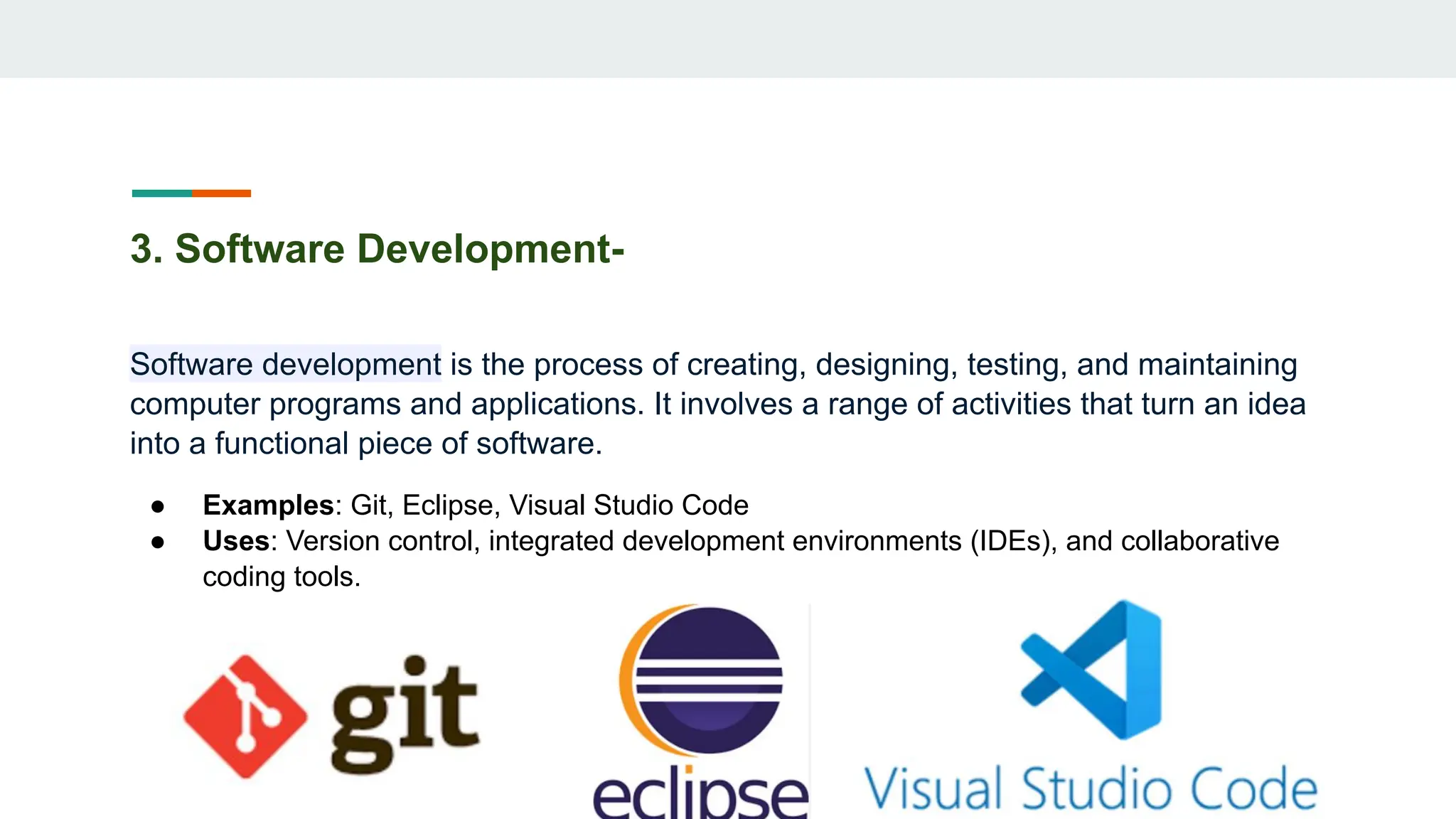This screenshot has height=819, width=1456.
Task: Click 'into a functional piece of software.' line
Action: 366,444
